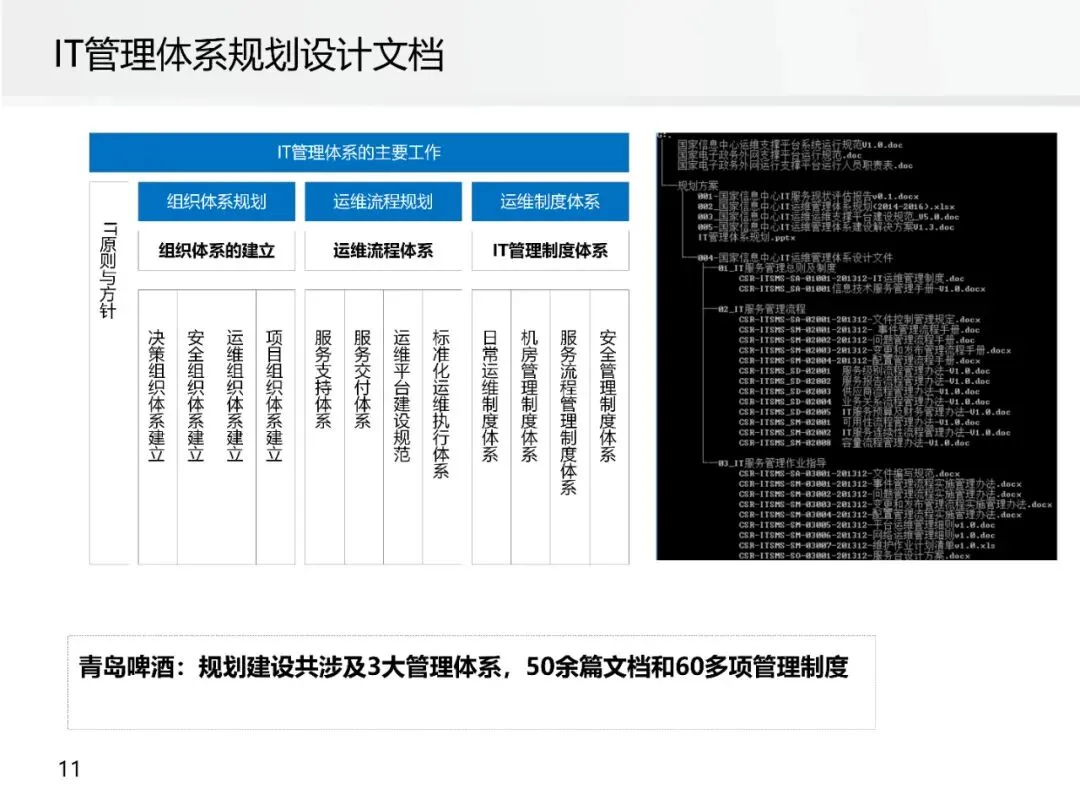Select the heading "运维流程体系"
The height and width of the screenshot is (810, 1080).
click(x=383, y=251)
